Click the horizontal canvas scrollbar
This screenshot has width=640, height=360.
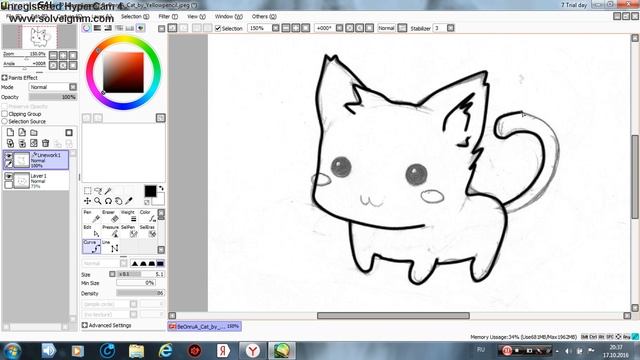(x=393, y=316)
